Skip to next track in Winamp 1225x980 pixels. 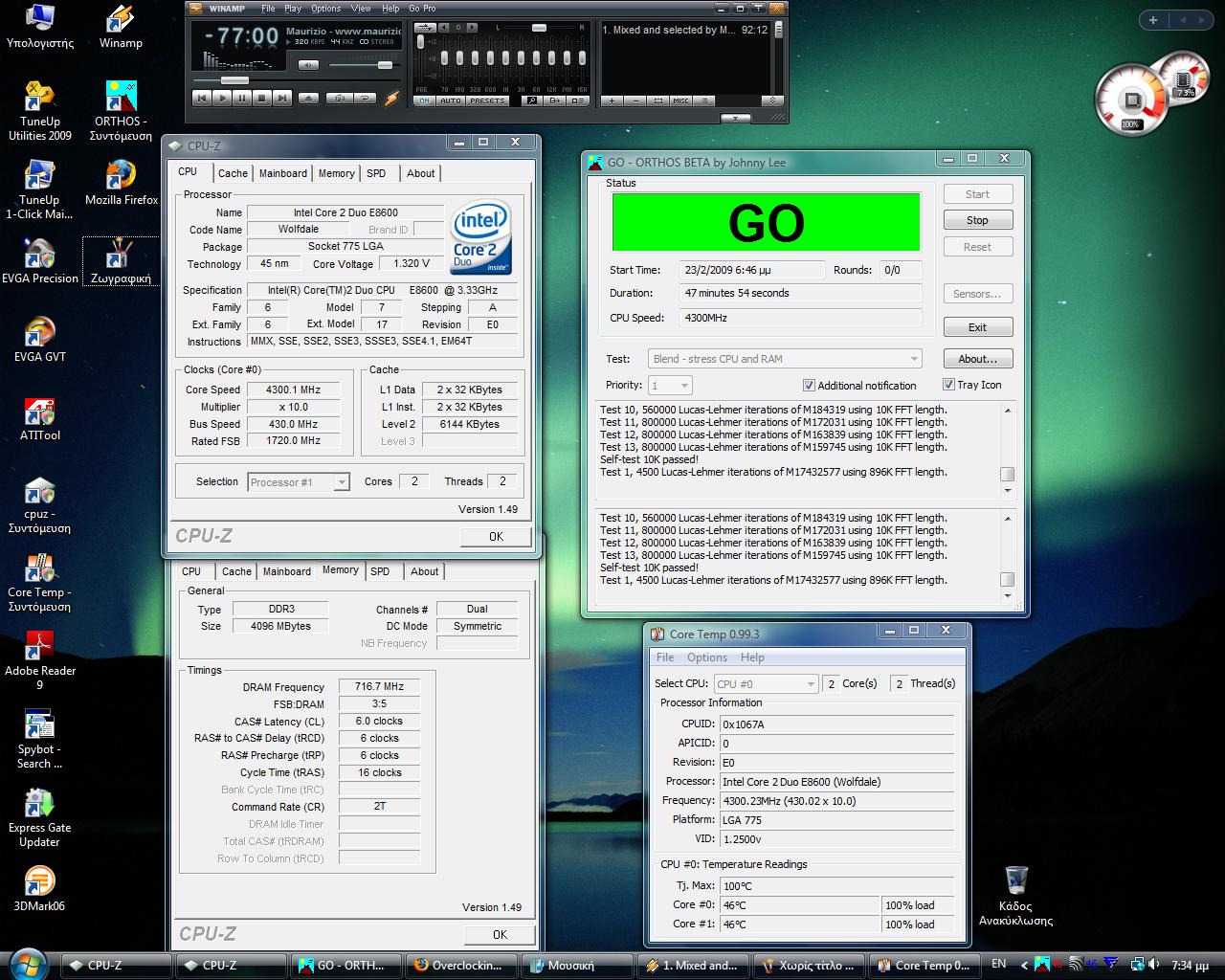(282, 98)
